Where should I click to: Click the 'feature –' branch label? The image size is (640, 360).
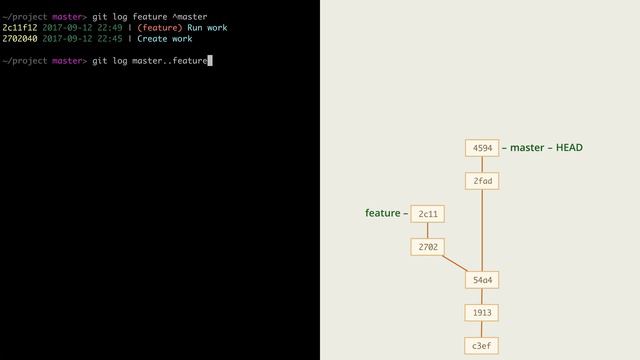click(x=387, y=213)
